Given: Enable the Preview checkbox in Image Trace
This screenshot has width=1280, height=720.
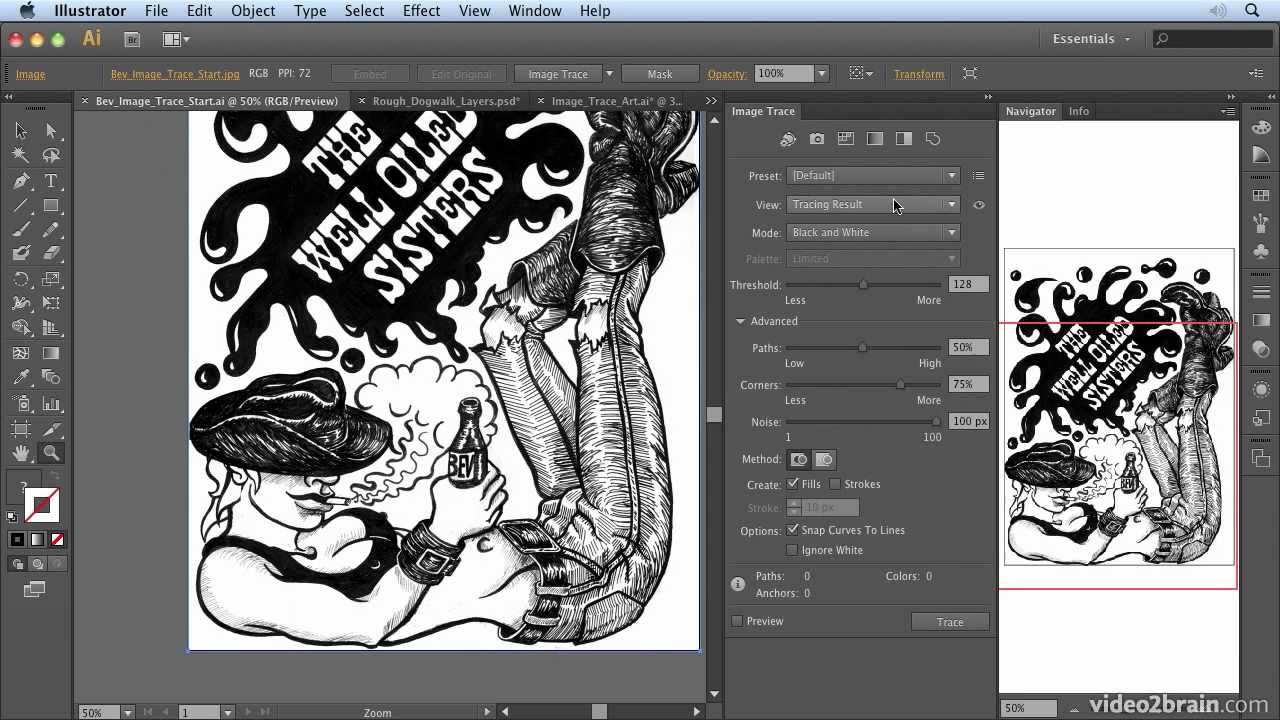Looking at the screenshot, I should tap(737, 620).
